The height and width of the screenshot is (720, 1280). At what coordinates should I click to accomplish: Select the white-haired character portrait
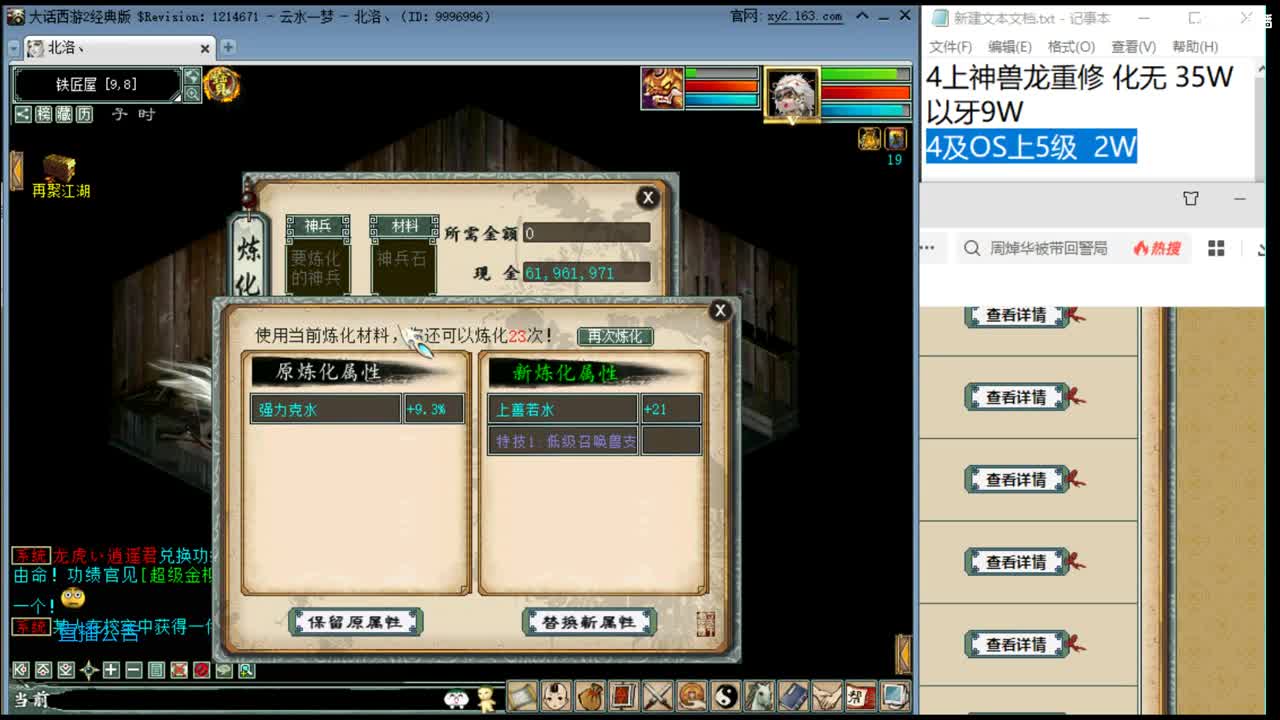[792, 92]
